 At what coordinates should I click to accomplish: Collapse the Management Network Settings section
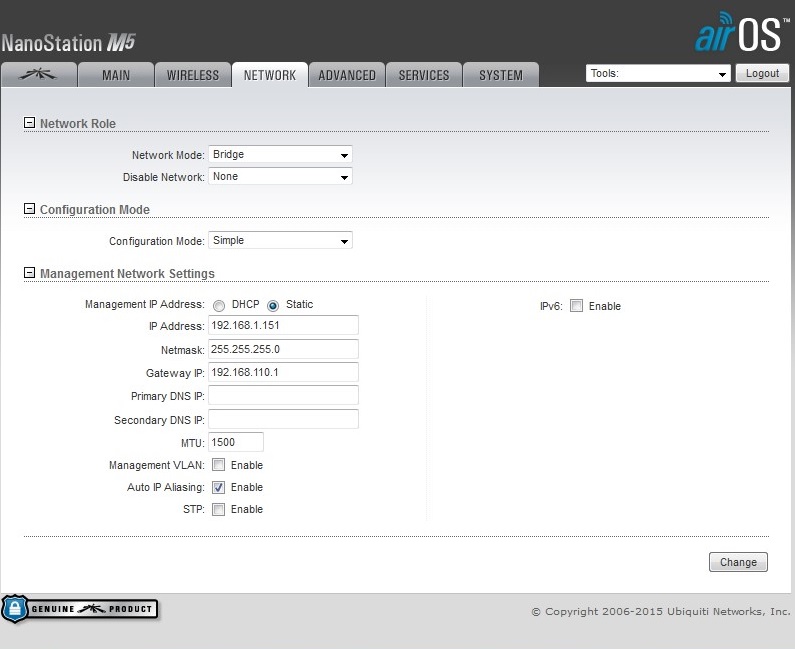coord(29,273)
